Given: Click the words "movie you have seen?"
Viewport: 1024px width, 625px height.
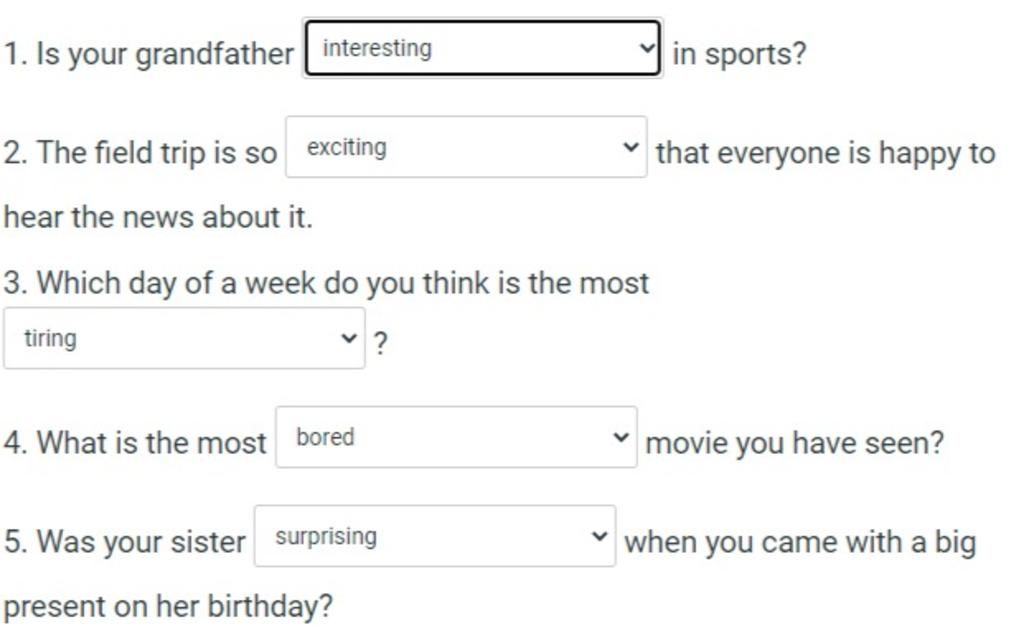Looking at the screenshot, I should click(794, 443).
